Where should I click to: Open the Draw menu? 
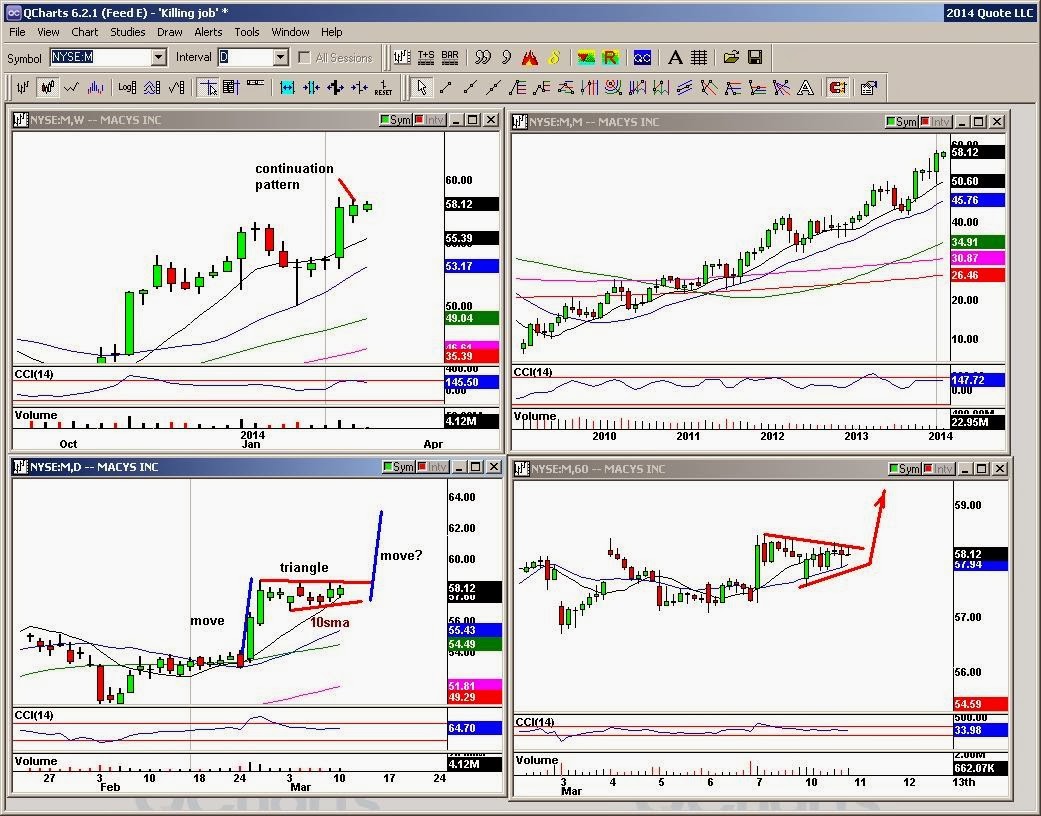pos(170,32)
